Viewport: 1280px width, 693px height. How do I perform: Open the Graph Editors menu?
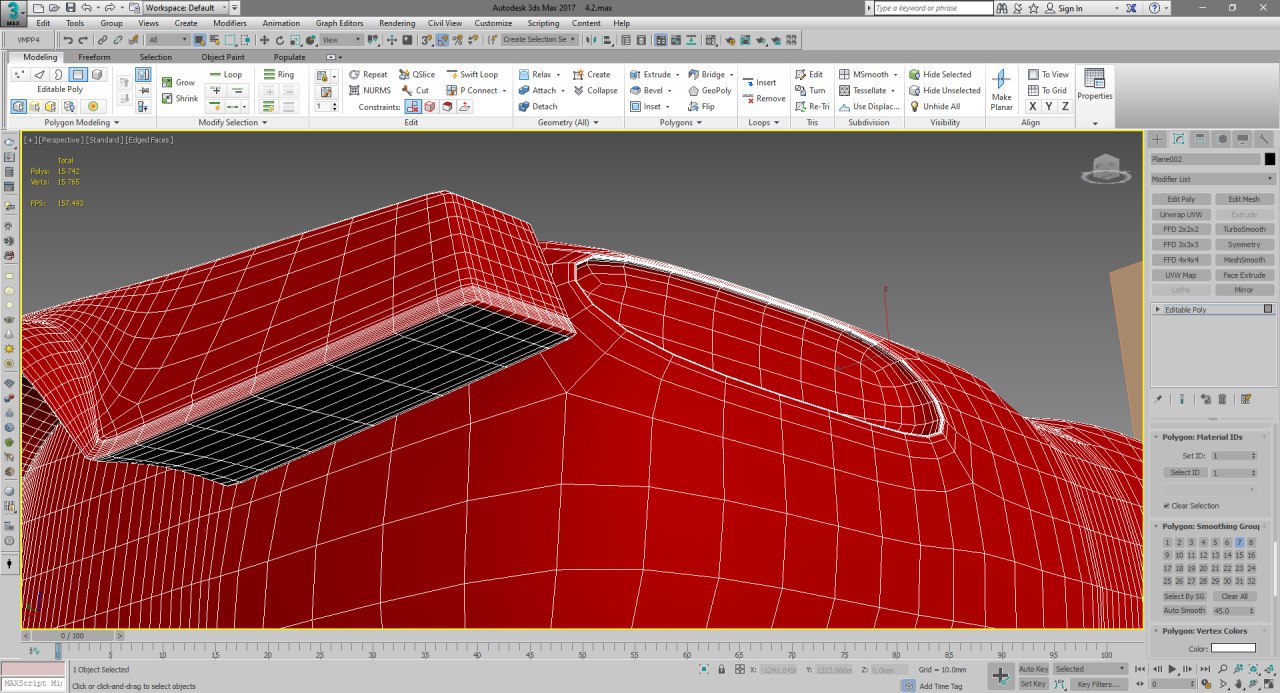pos(340,23)
